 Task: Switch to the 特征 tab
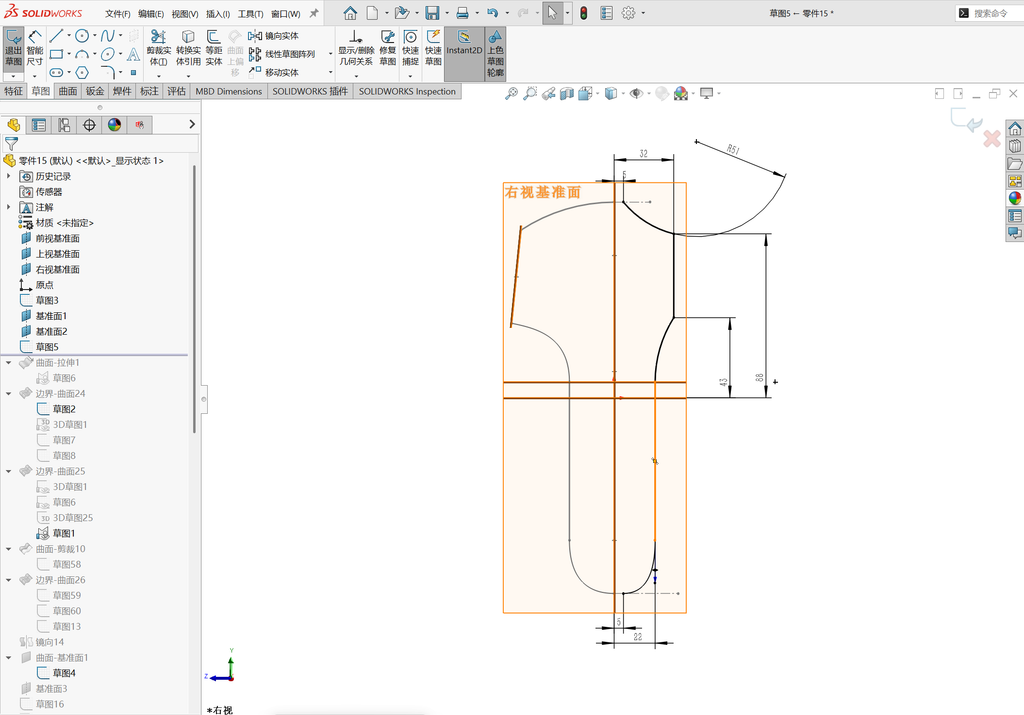pyautogui.click(x=14, y=91)
